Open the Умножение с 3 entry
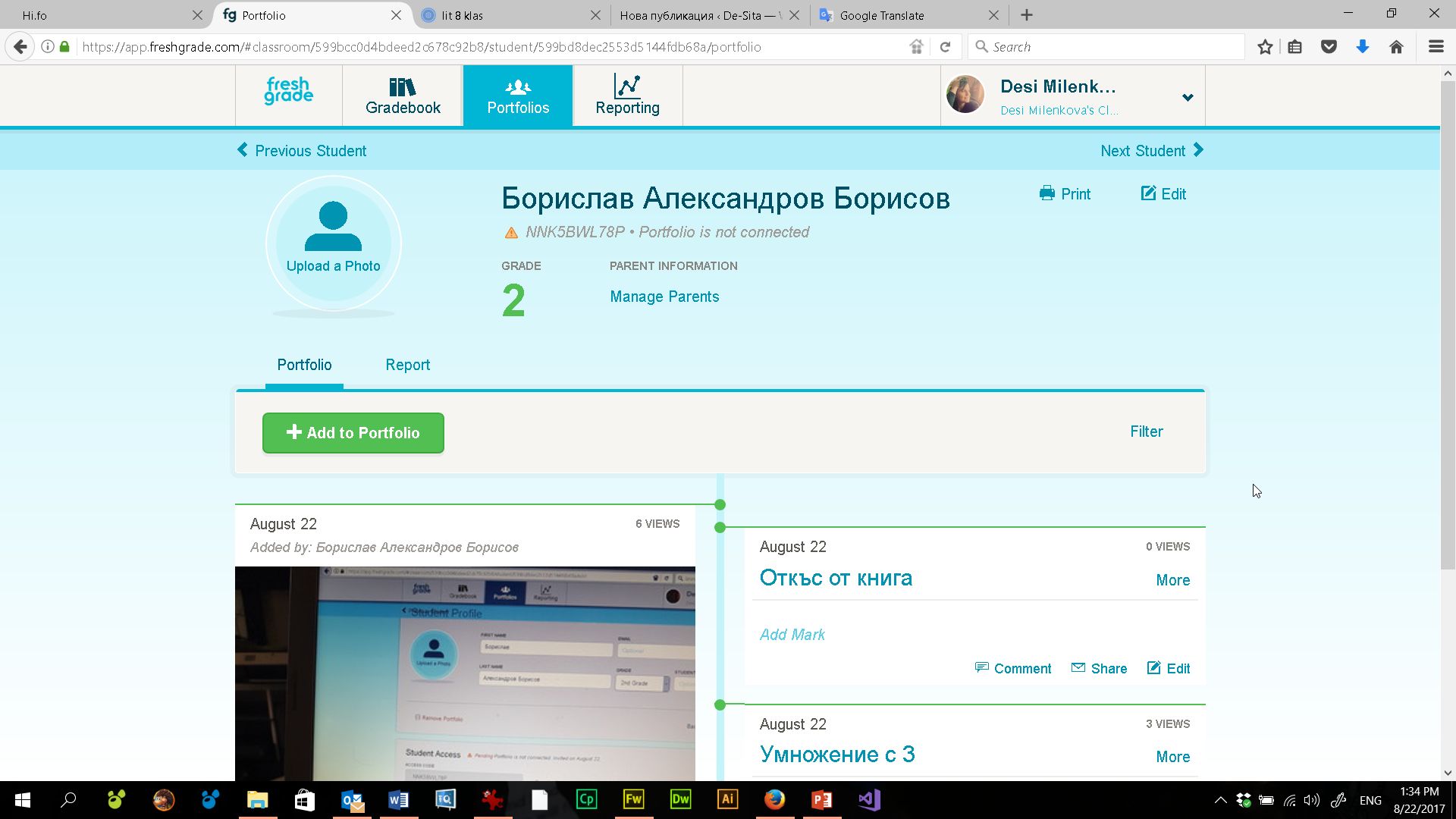The image size is (1456, 819). pyautogui.click(x=837, y=755)
